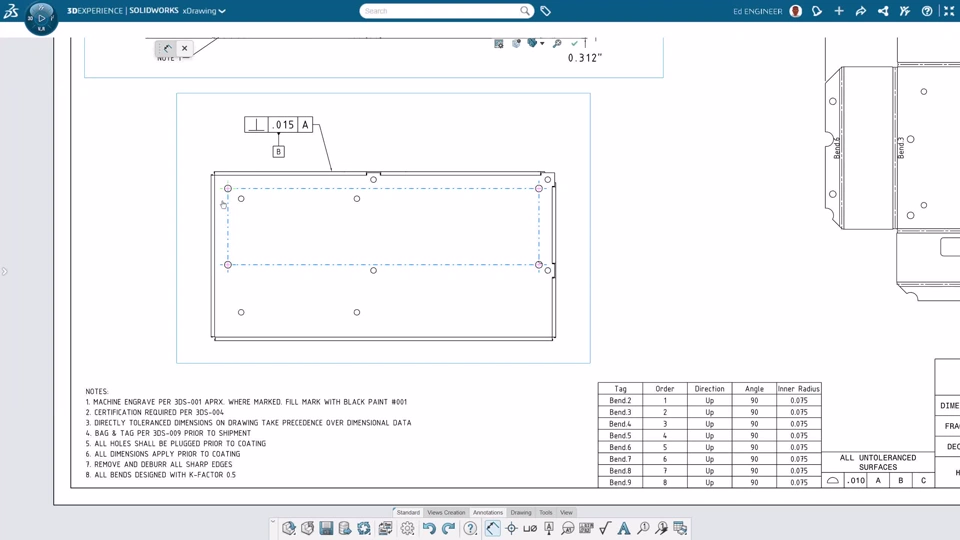Click the zoom magnifier in view toolbar

coord(557,43)
